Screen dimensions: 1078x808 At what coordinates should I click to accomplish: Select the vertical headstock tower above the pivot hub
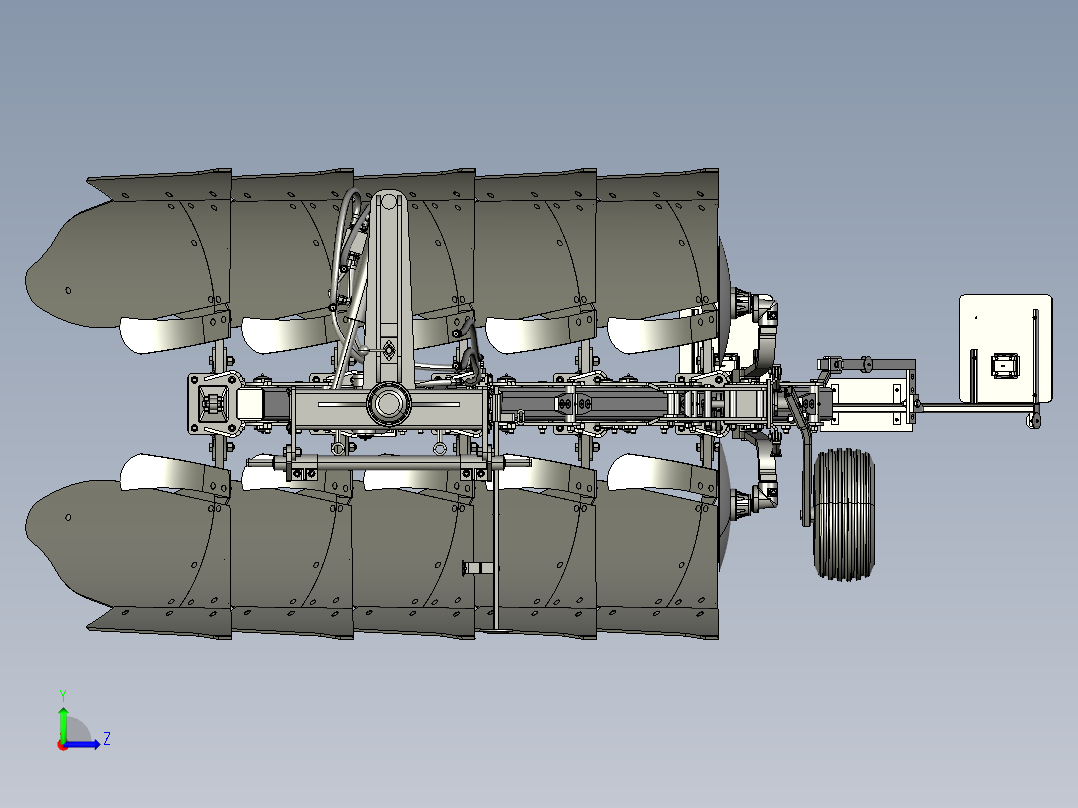click(x=388, y=289)
